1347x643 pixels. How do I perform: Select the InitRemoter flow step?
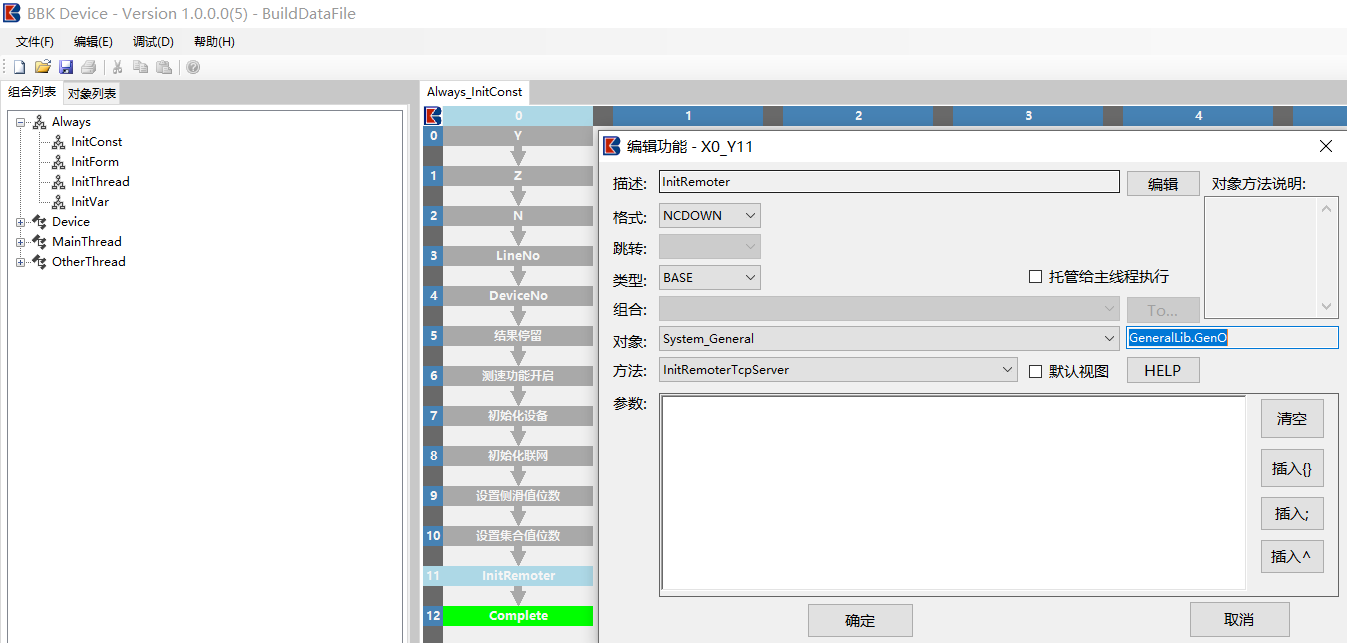click(x=518, y=576)
